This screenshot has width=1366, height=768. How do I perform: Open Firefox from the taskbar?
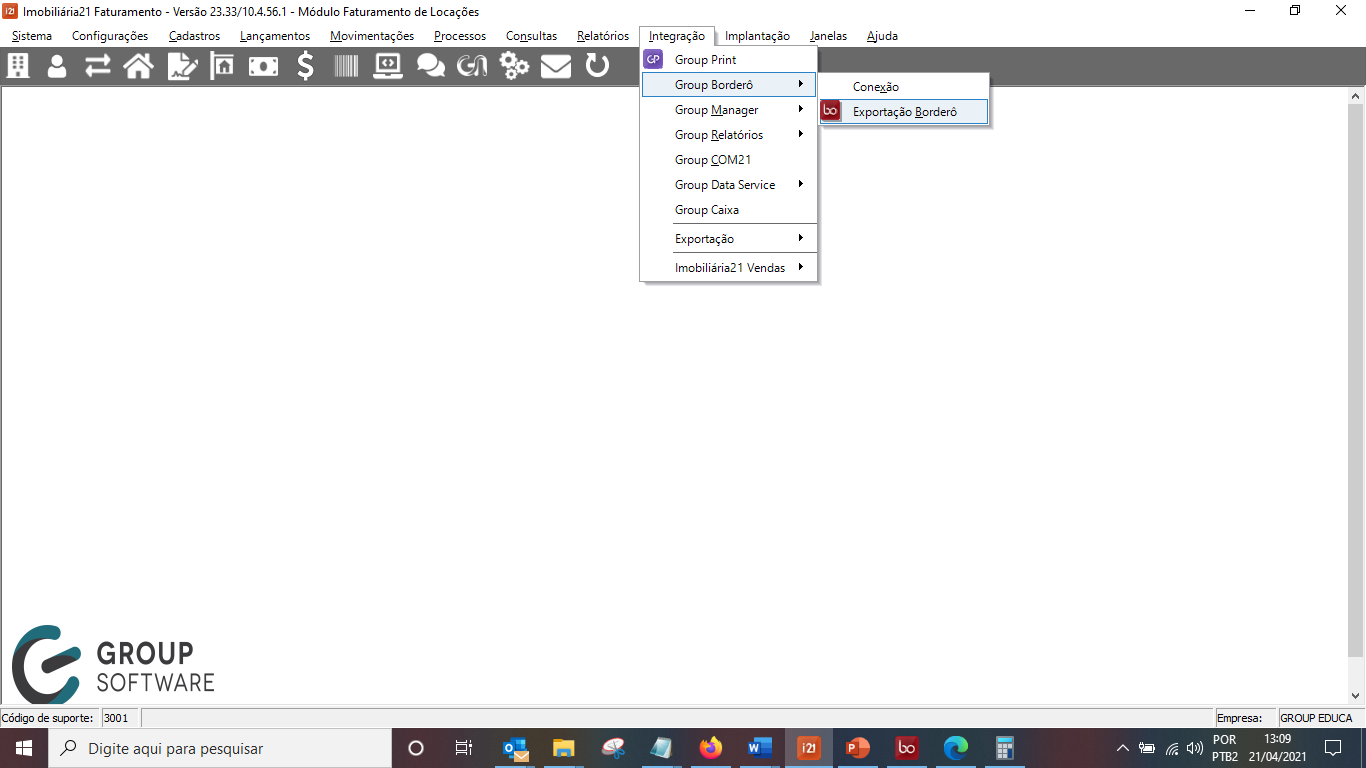(x=711, y=748)
